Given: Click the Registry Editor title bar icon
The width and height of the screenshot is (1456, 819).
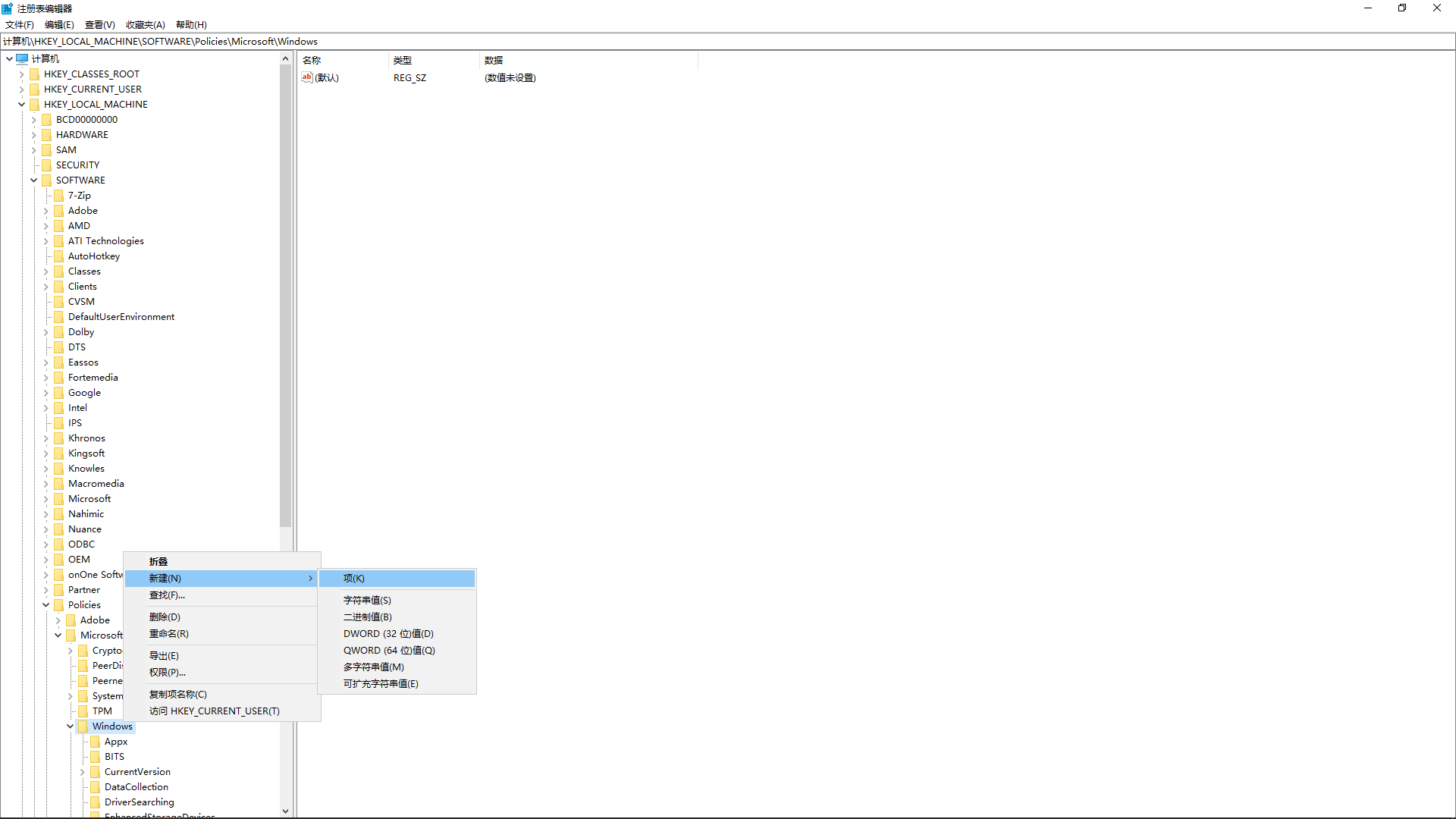Looking at the screenshot, I should (7, 8).
